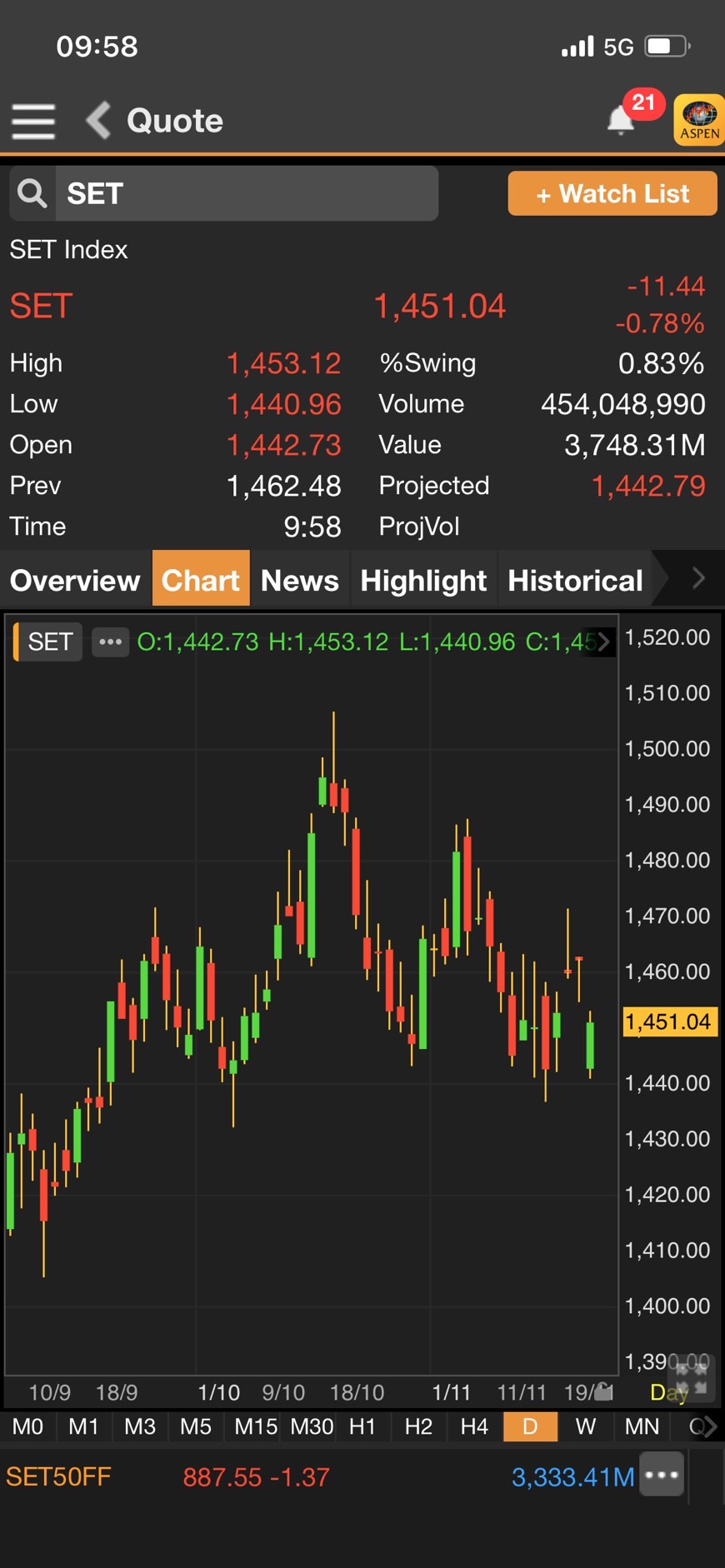Image resolution: width=725 pixels, height=1568 pixels.
Task: Tap the lock icon on chart axis
Action: 605,1391
